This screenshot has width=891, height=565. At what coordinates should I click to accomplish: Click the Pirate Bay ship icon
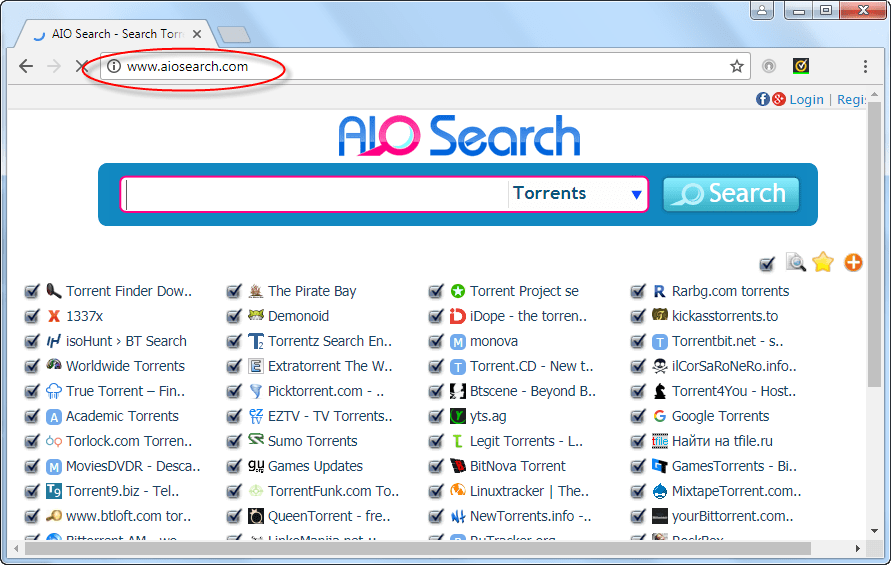pyautogui.click(x=256, y=291)
